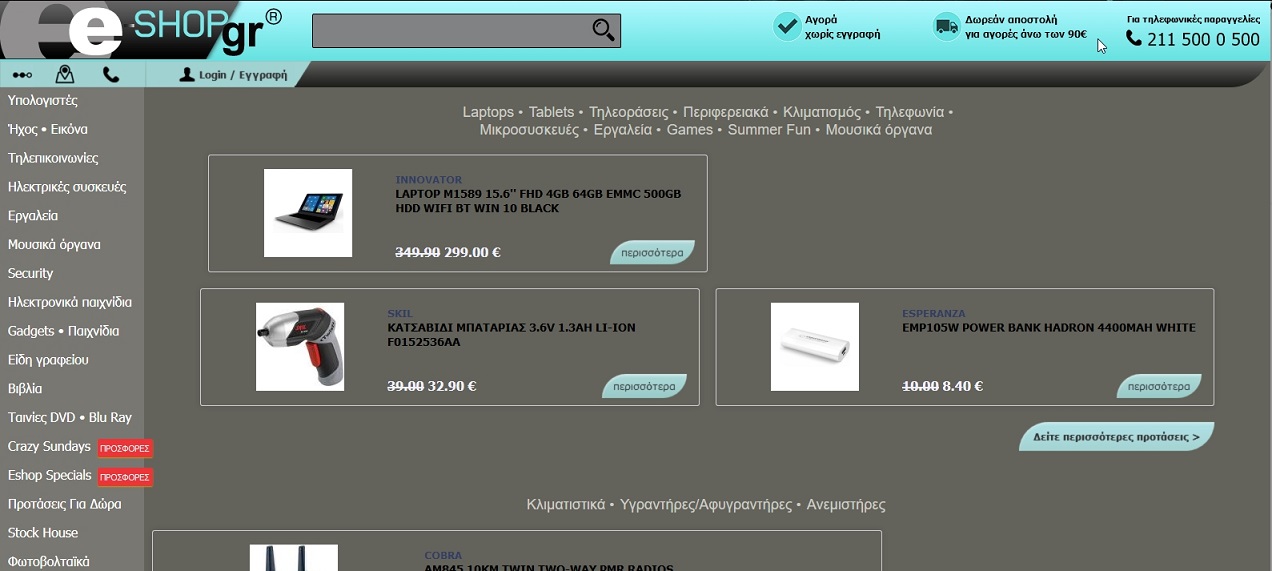Open Ήχος • Εικόνα sidebar category
The image size is (1272, 571).
pos(48,129)
